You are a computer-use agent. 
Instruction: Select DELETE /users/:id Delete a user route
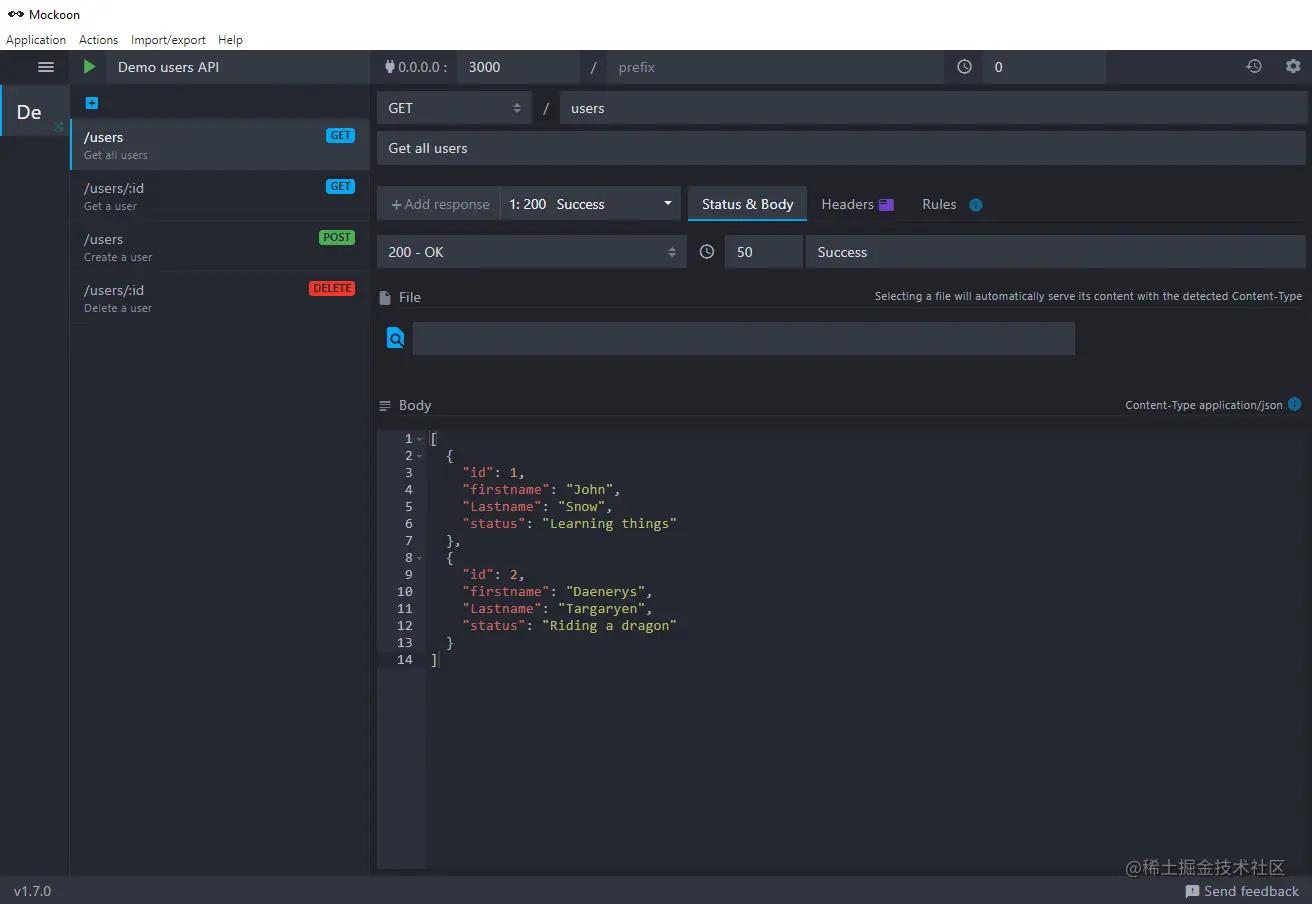click(x=219, y=298)
